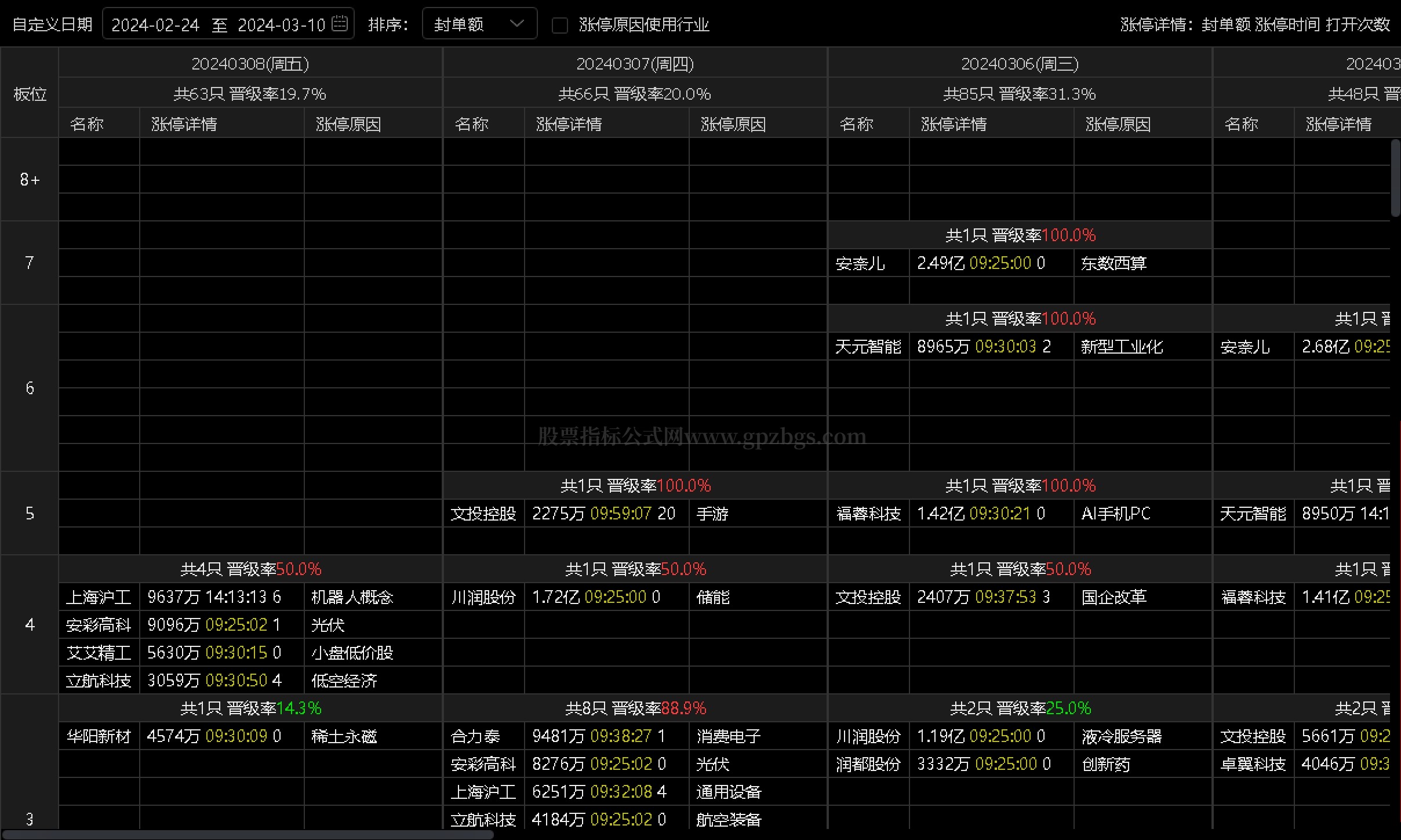Screen dimensions: 1401x840
Task: Click the vertical scrollbar thumb on the right
Action: pos(1395,178)
